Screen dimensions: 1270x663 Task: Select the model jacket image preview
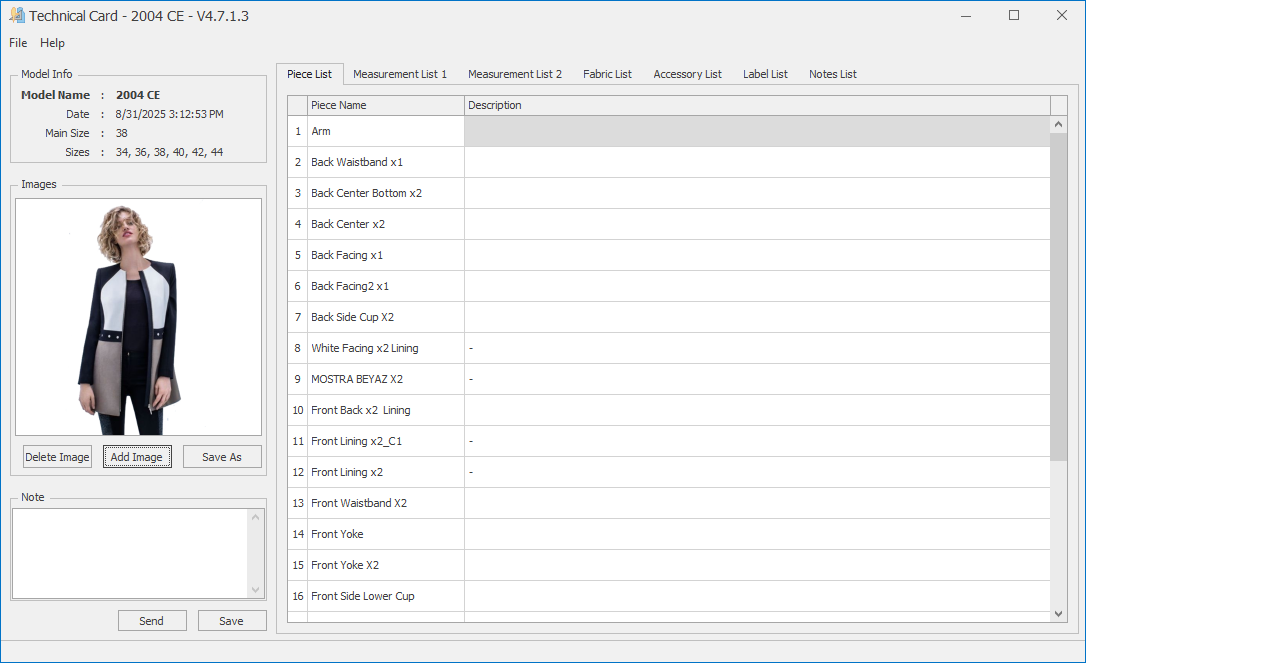138,317
